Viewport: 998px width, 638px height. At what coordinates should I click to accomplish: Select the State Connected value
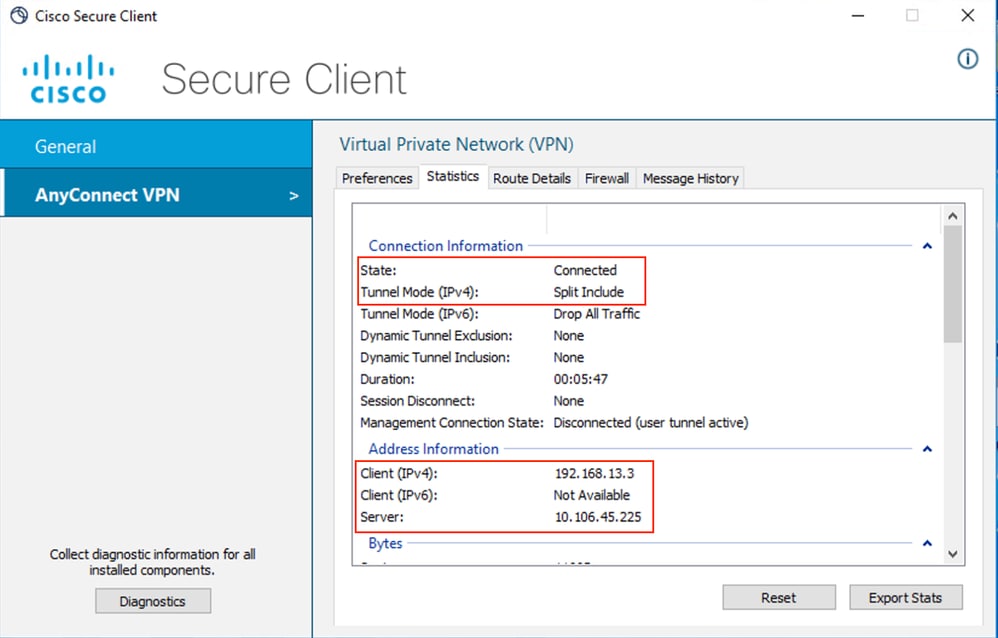[x=585, y=270]
